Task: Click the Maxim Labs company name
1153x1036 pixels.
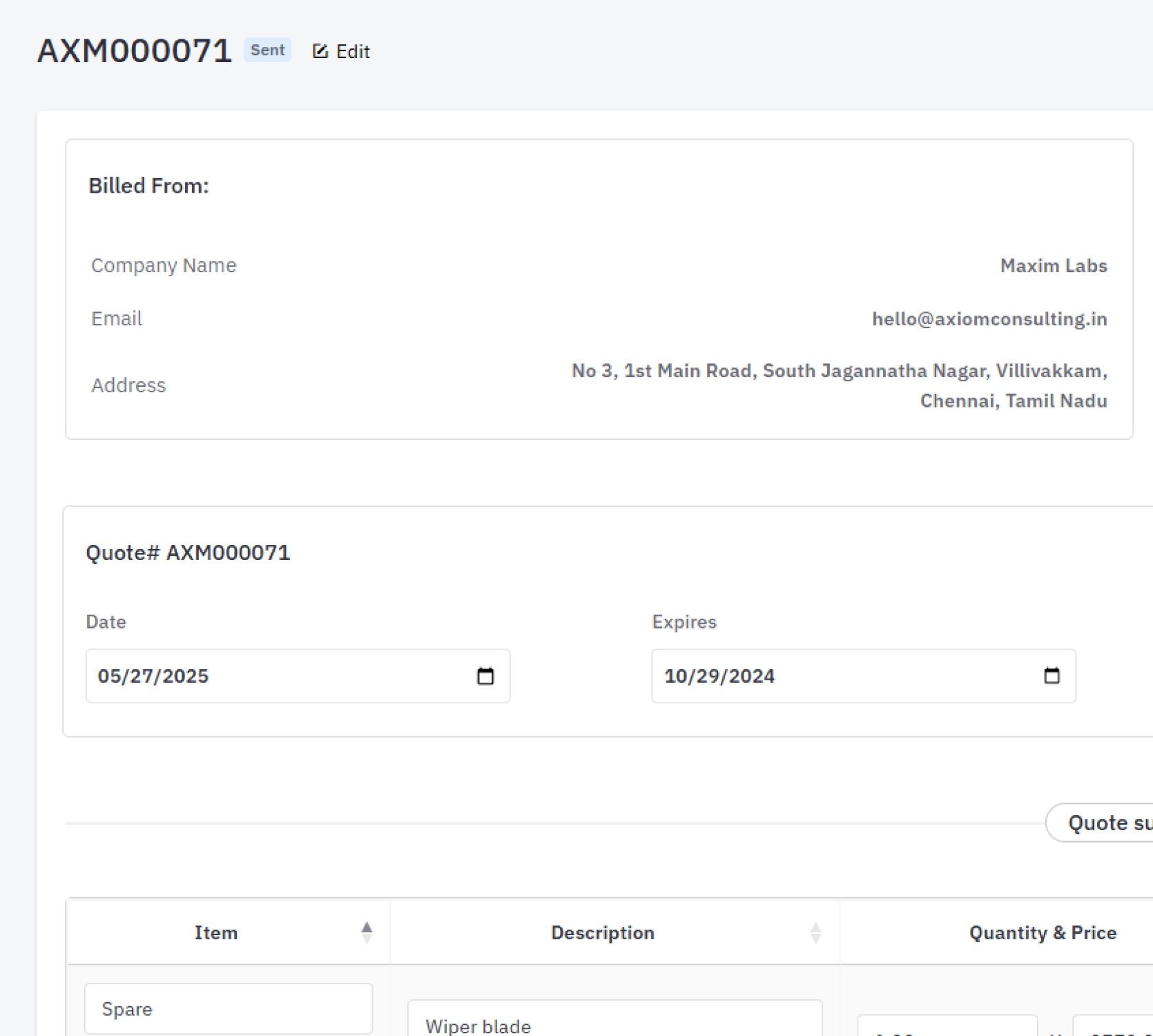Action: (x=1053, y=266)
